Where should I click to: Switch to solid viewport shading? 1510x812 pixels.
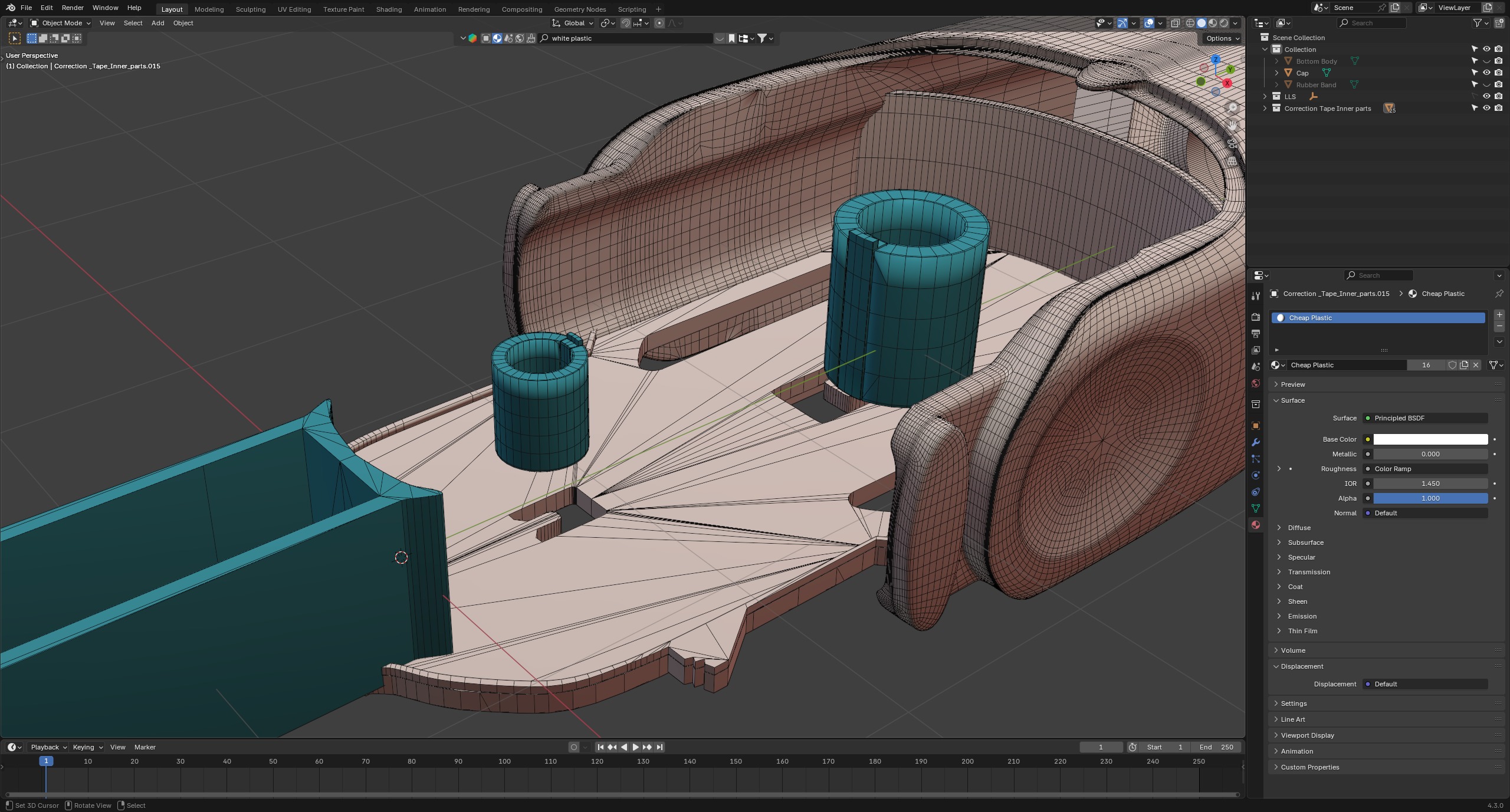[x=1202, y=23]
